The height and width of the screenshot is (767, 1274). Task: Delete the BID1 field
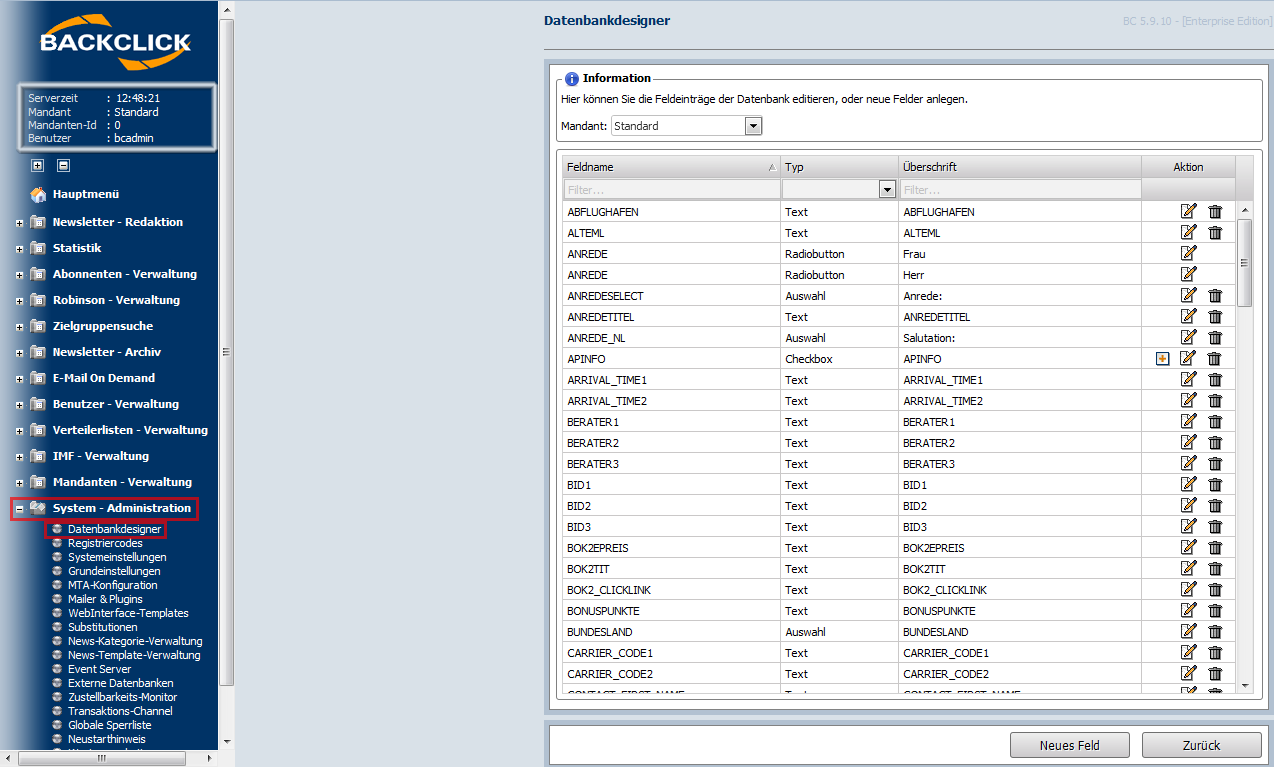coord(1215,484)
